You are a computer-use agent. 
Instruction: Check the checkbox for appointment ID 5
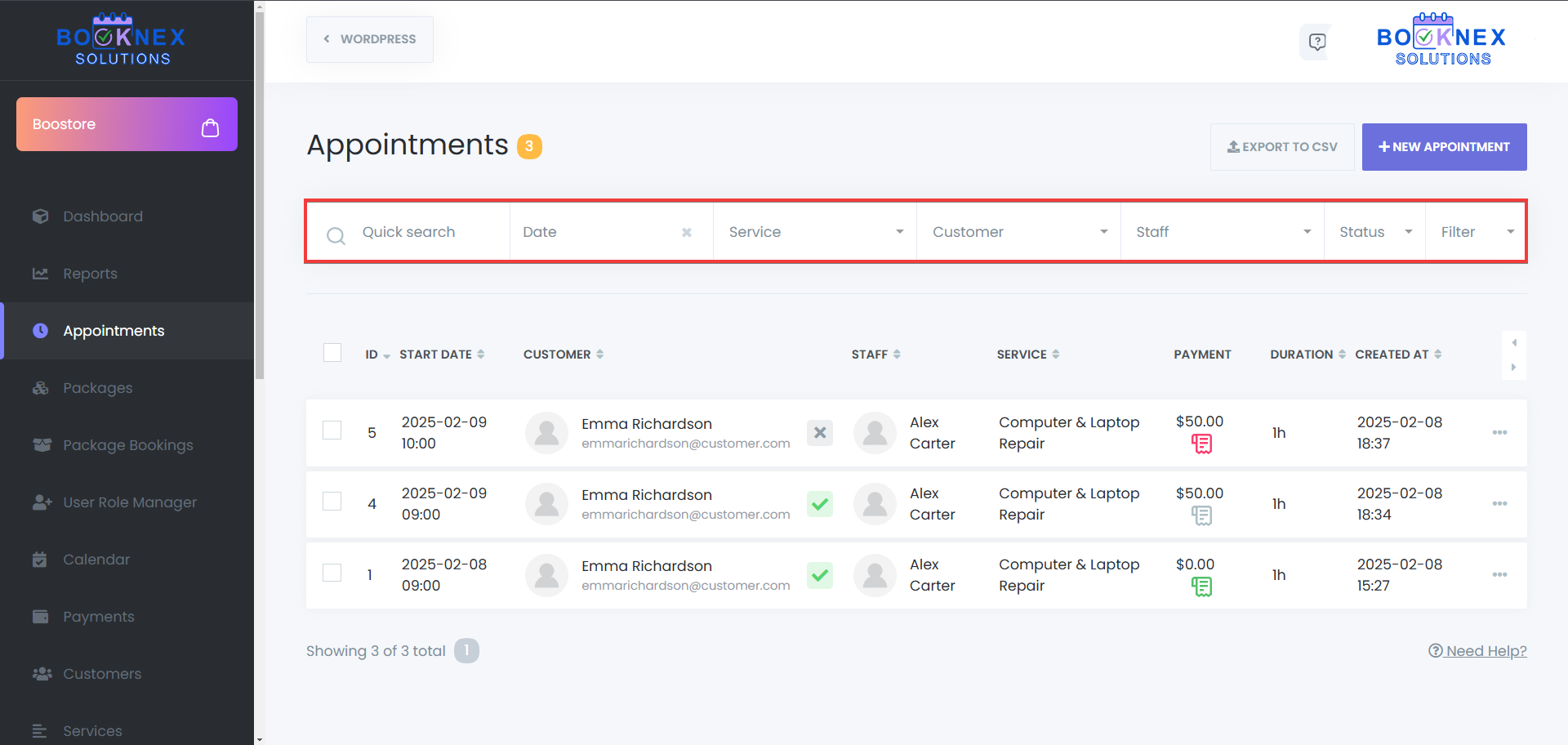tap(332, 430)
